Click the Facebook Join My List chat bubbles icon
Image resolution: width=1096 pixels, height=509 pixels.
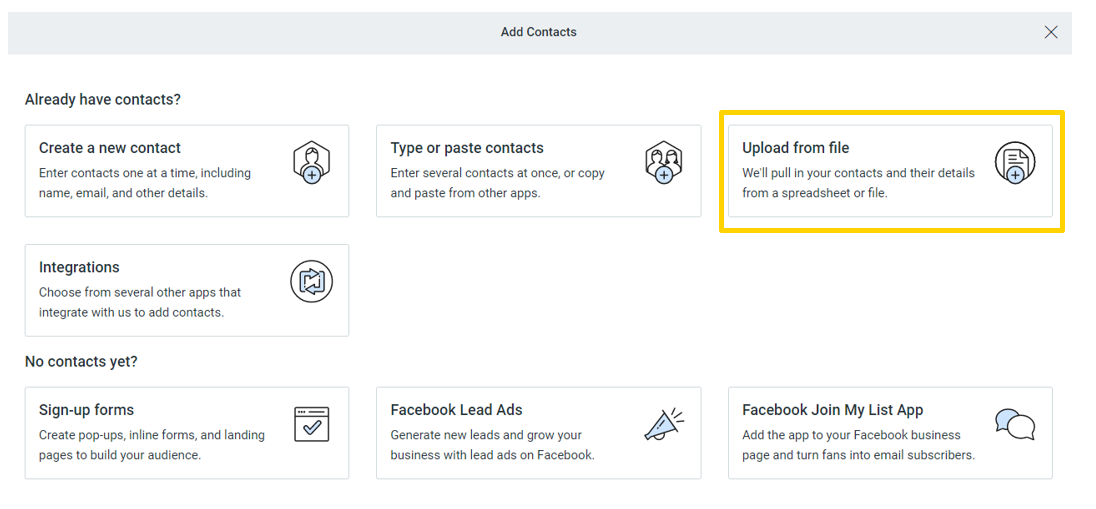pos(1014,424)
